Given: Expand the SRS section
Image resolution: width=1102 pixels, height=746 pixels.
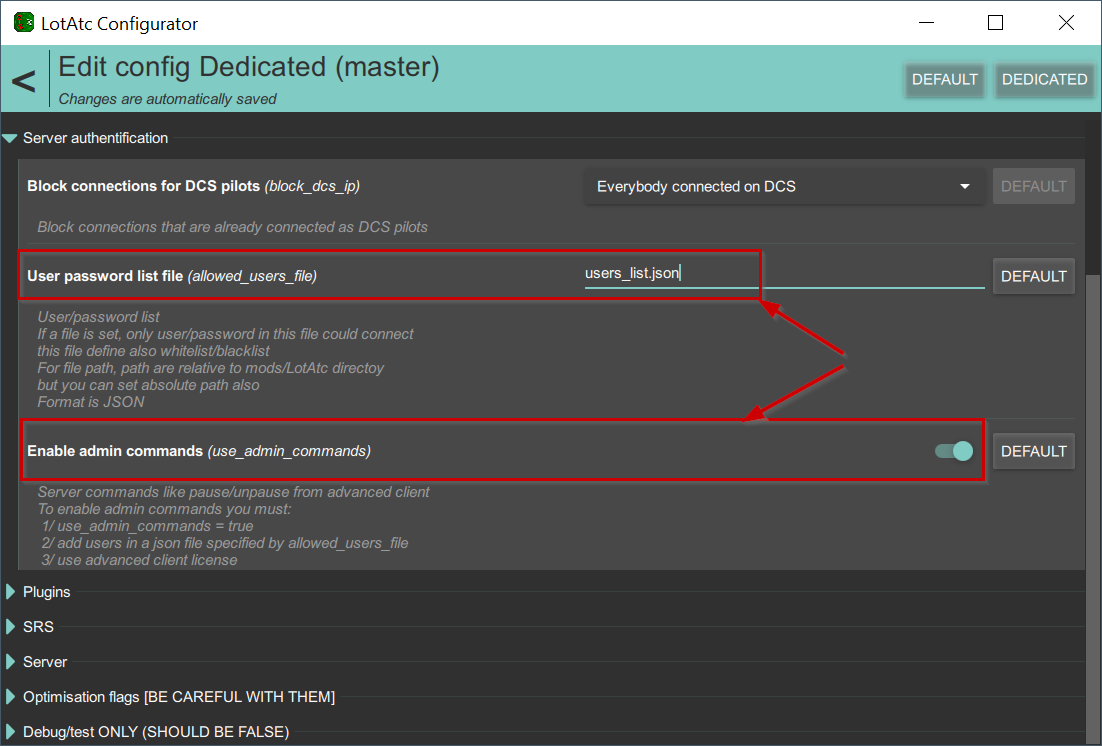Looking at the screenshot, I should tap(11, 626).
